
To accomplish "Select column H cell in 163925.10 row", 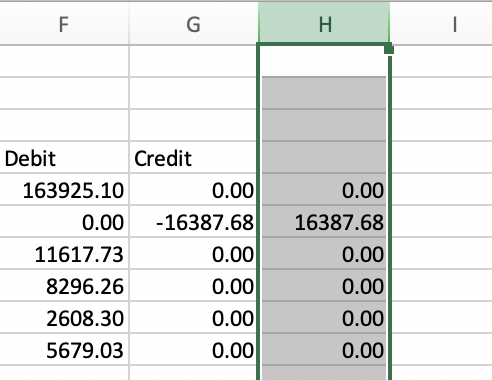I will (x=324, y=189).
